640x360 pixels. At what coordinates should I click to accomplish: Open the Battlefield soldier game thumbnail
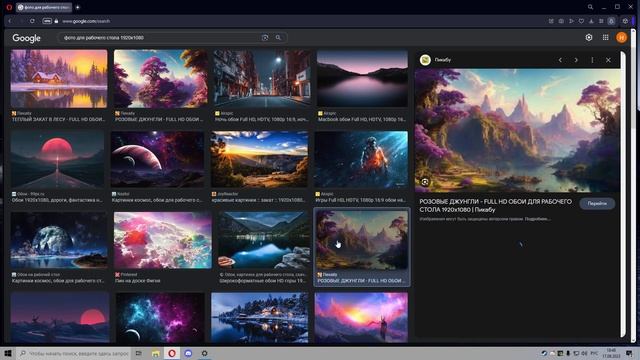pos(361,160)
